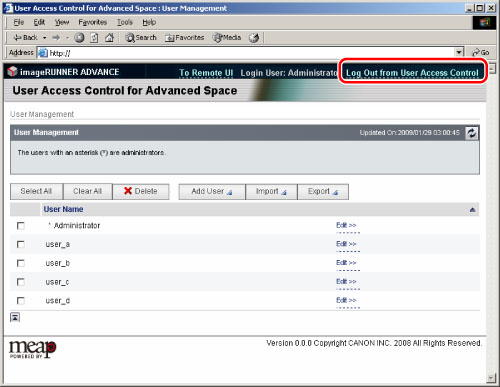Viewport: 500px width, 387px height.
Task: Click Clear All button
Action: (87, 191)
